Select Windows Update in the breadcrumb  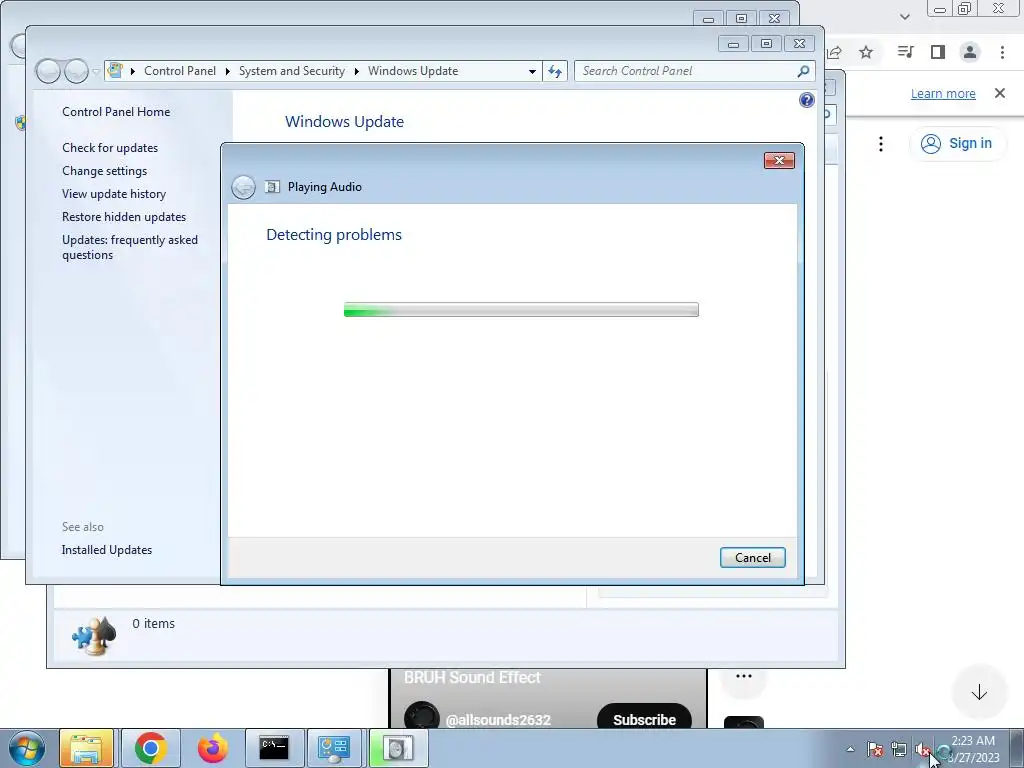(413, 71)
